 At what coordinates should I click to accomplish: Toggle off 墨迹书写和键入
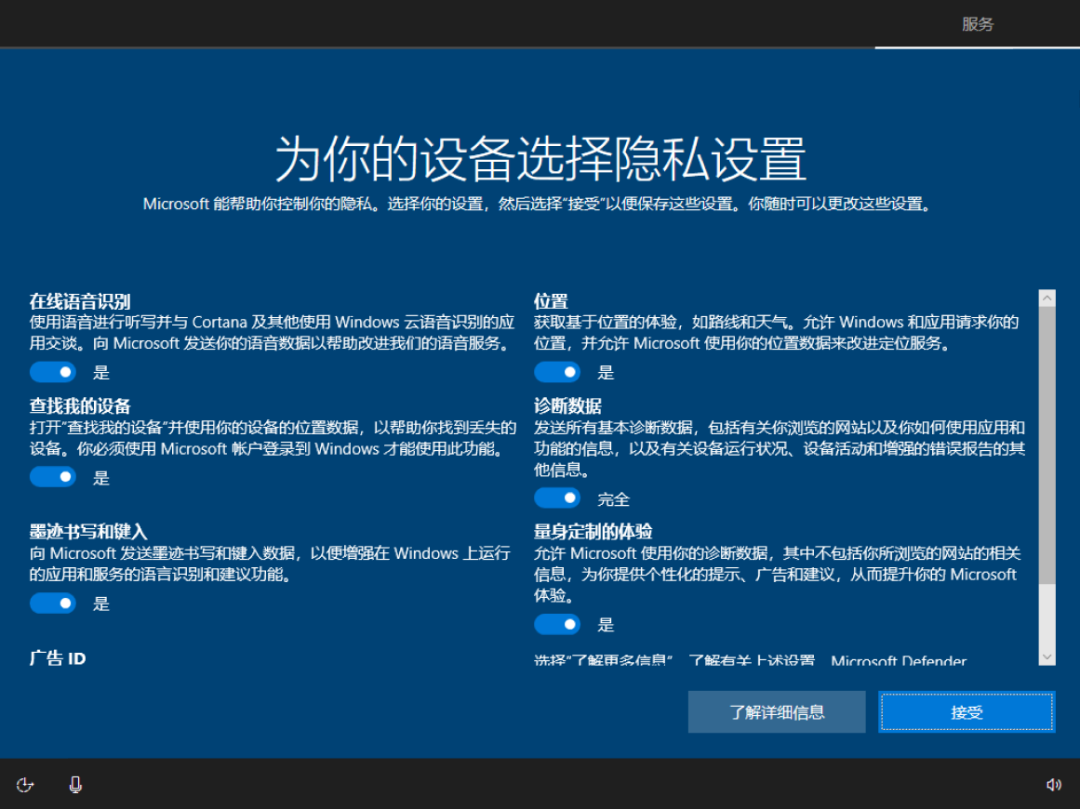[x=52, y=603]
